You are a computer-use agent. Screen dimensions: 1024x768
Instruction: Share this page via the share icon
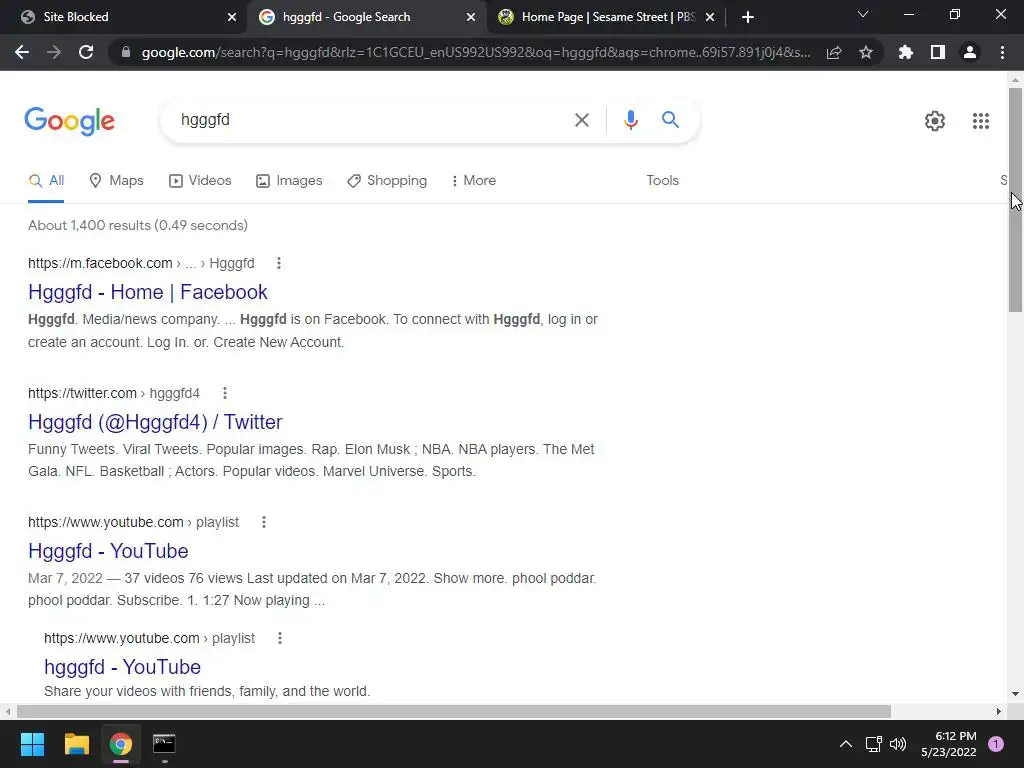click(x=834, y=52)
